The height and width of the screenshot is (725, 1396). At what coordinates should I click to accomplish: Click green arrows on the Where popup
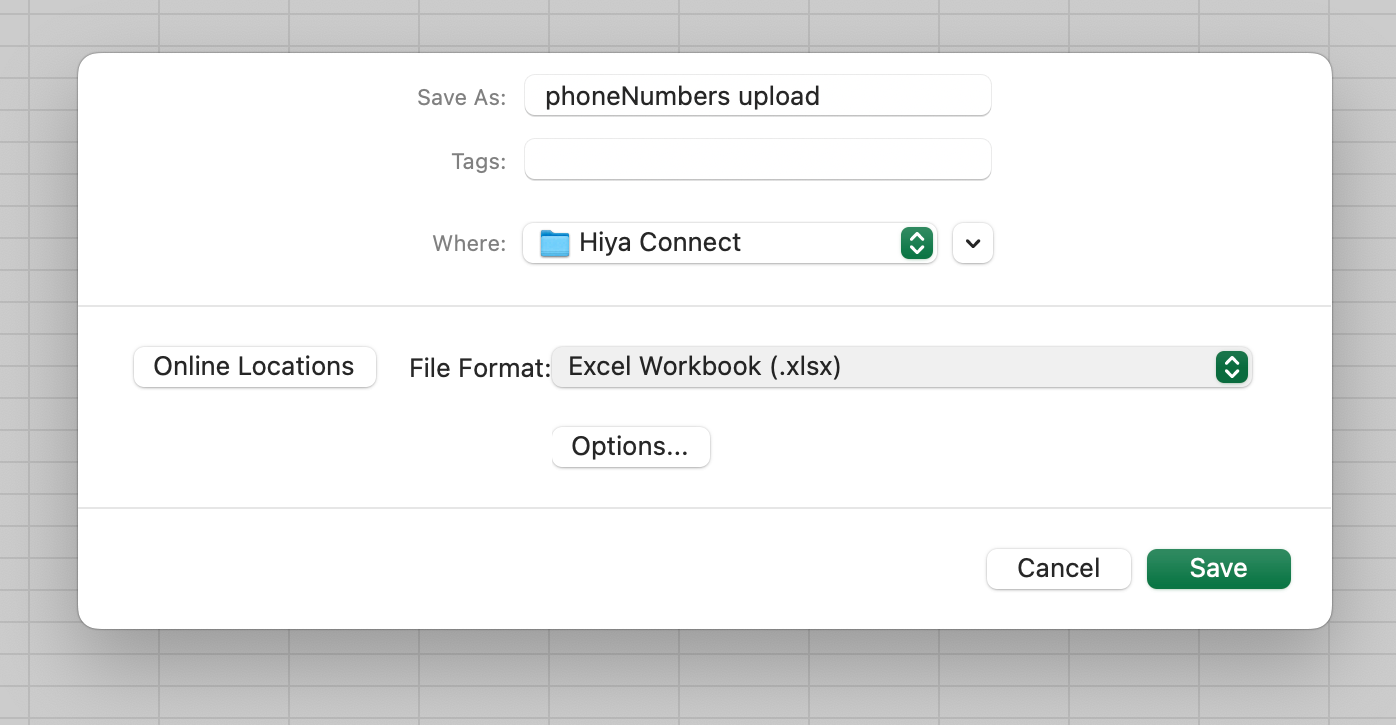pos(917,243)
